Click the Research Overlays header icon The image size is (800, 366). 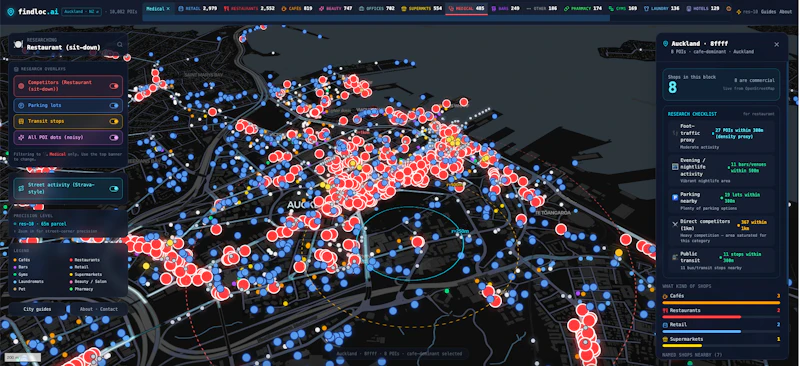[x=16, y=68]
